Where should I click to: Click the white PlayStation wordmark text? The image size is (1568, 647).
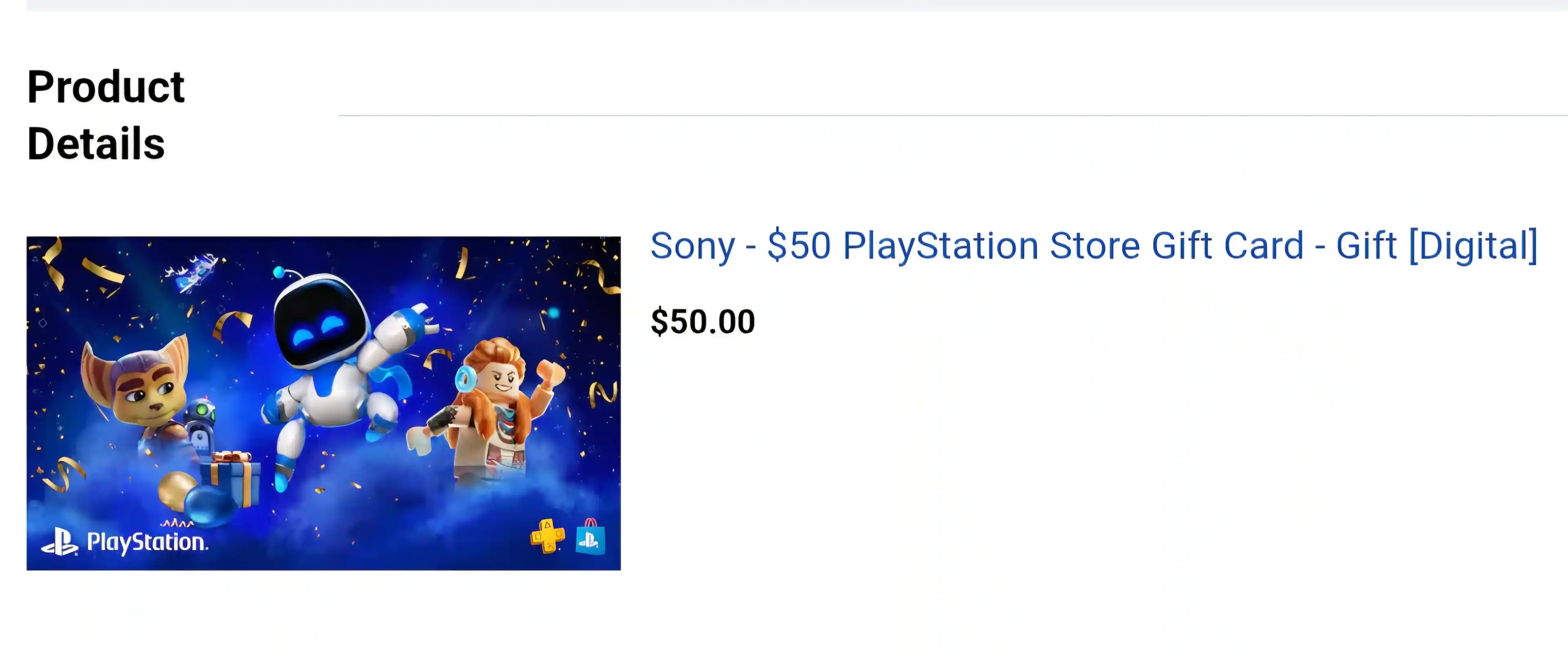[147, 542]
